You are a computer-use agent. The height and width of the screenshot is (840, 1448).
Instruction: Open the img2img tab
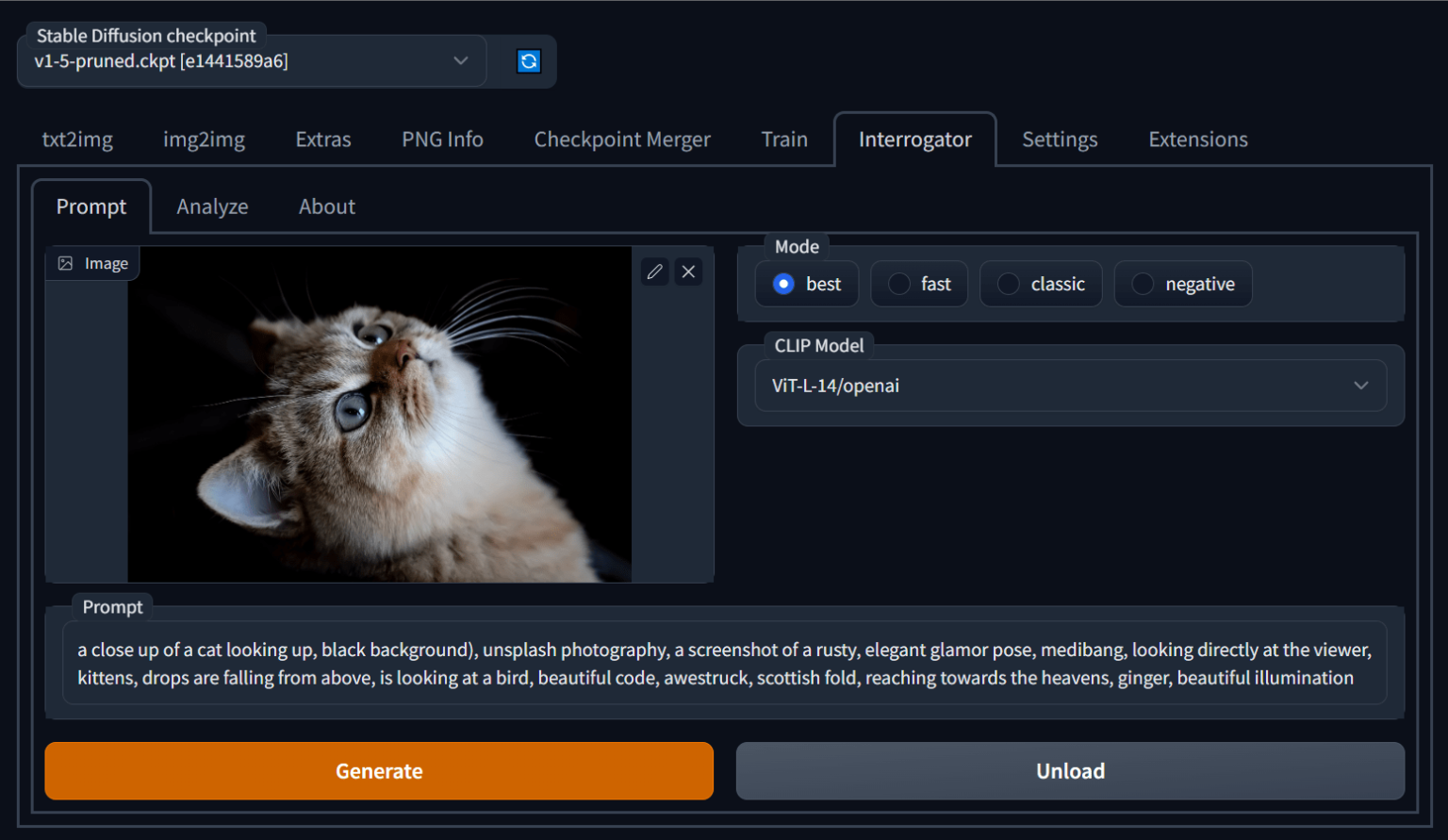(x=204, y=139)
